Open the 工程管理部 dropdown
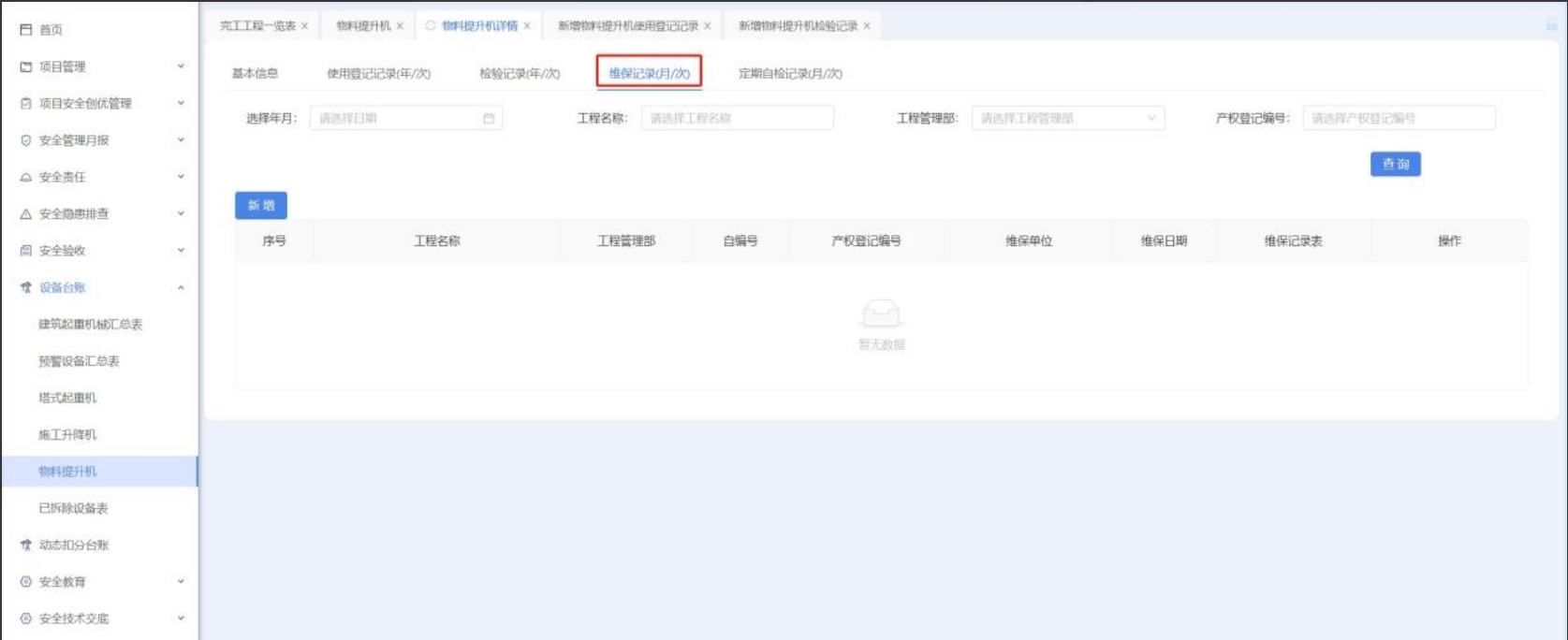Image resolution: width=1568 pixels, height=640 pixels. pos(1067,119)
